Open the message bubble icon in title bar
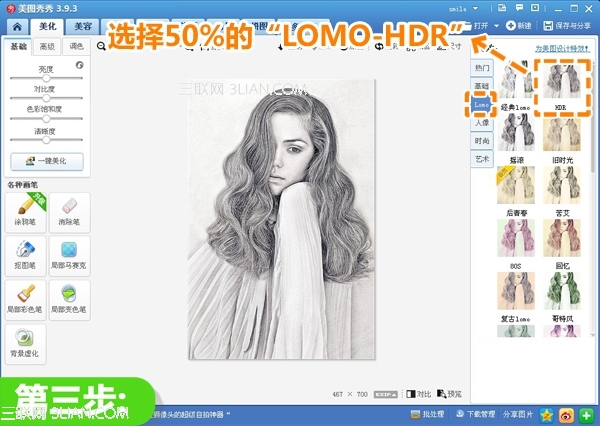600x426 pixels. pyautogui.click(x=519, y=8)
